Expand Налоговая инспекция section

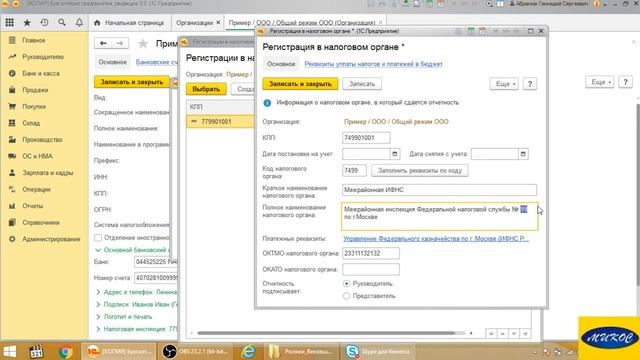click(x=98, y=329)
